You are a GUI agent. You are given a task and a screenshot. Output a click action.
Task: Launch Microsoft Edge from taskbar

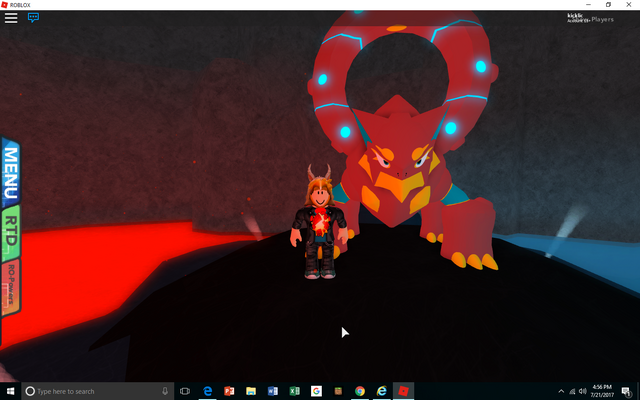tap(207, 391)
